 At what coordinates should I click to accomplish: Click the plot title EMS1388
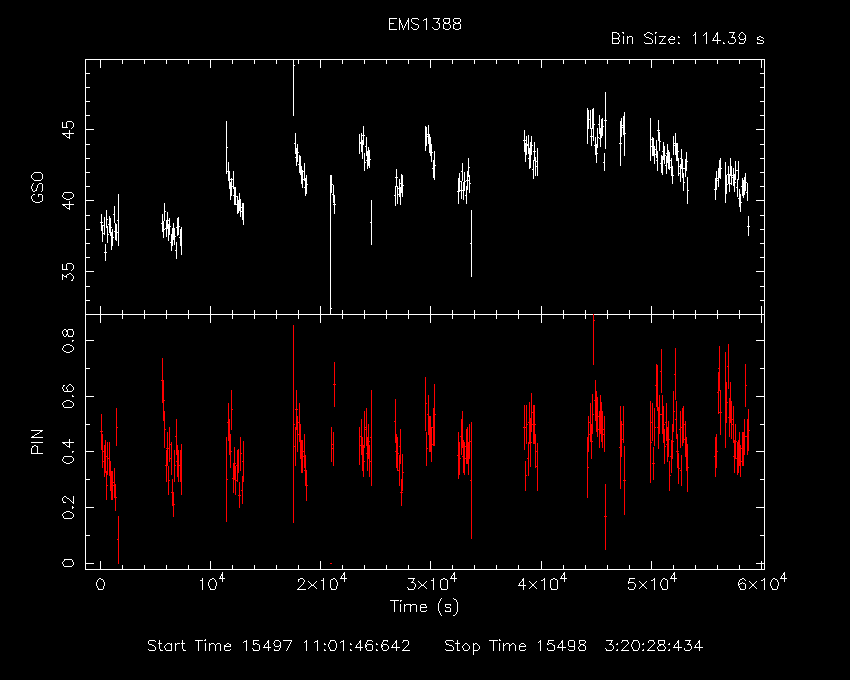coord(424,24)
